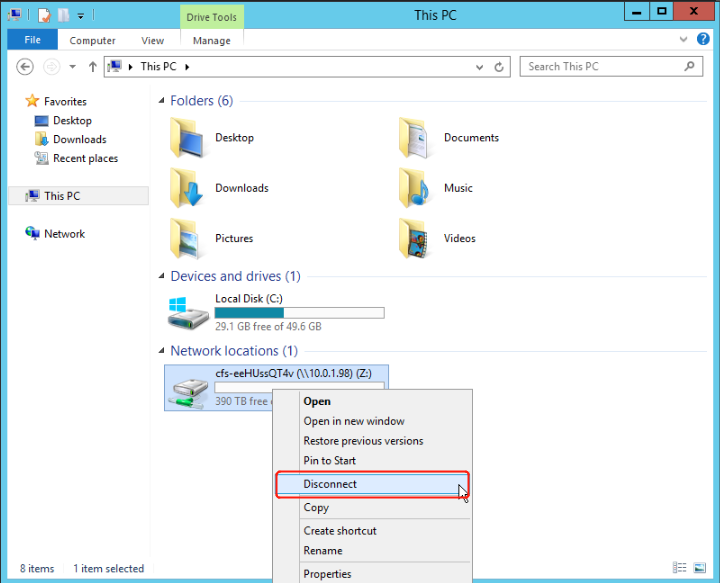The width and height of the screenshot is (720, 583).
Task: Select This PC in the navigation pane
Action: coord(78,196)
